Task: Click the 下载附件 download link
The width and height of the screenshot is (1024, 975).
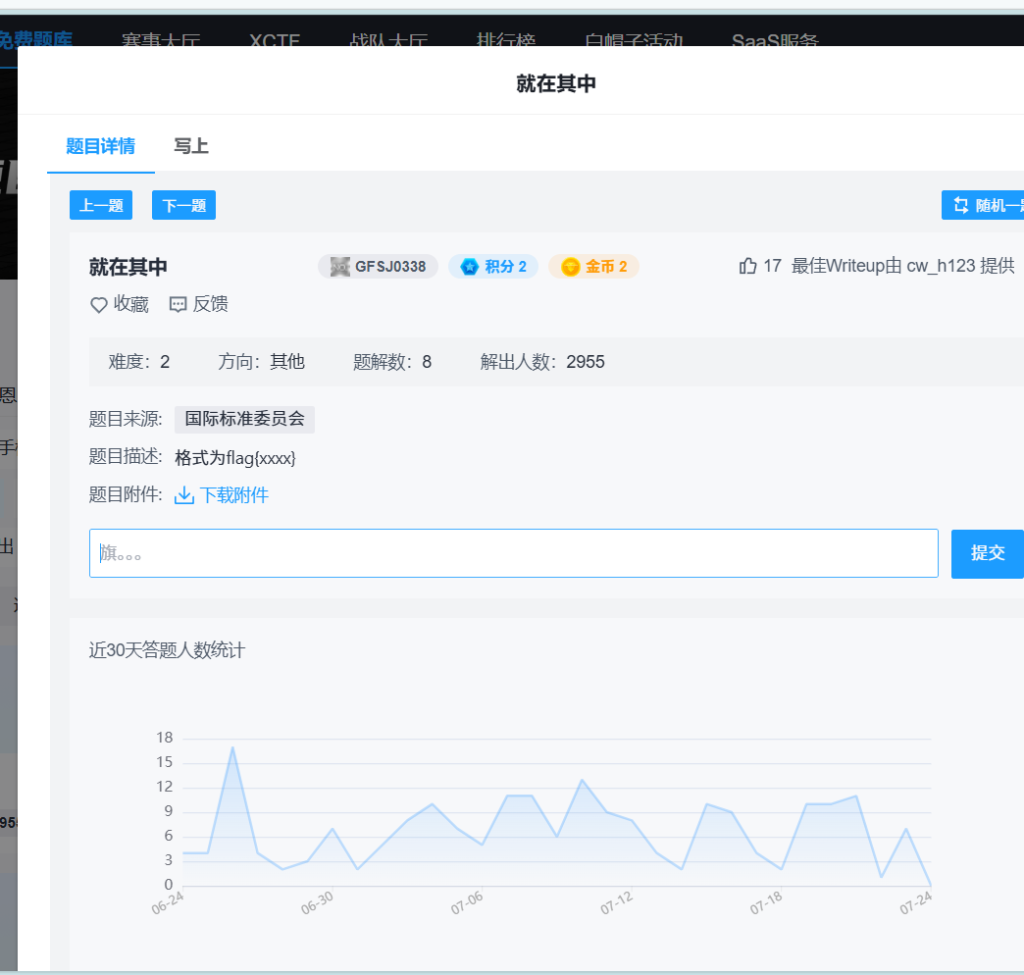Action: click(x=234, y=496)
